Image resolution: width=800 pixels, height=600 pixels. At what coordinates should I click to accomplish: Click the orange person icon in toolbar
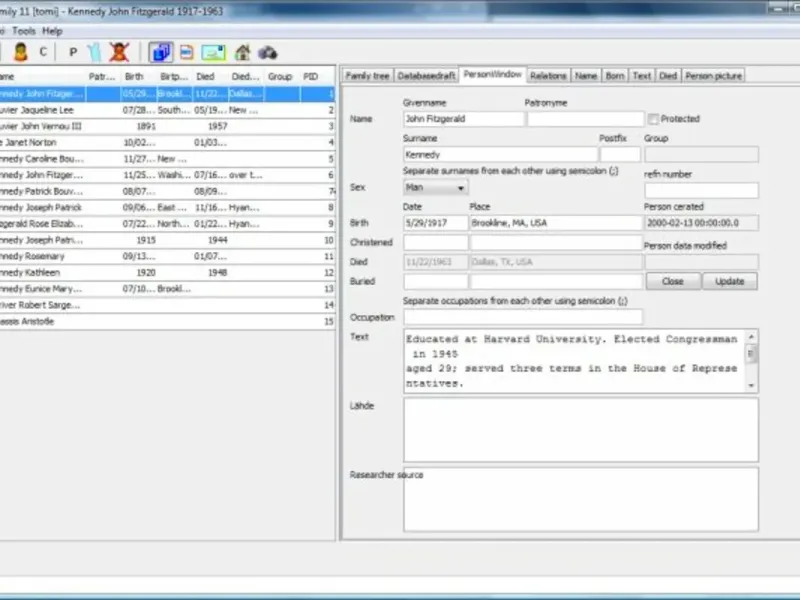point(20,52)
